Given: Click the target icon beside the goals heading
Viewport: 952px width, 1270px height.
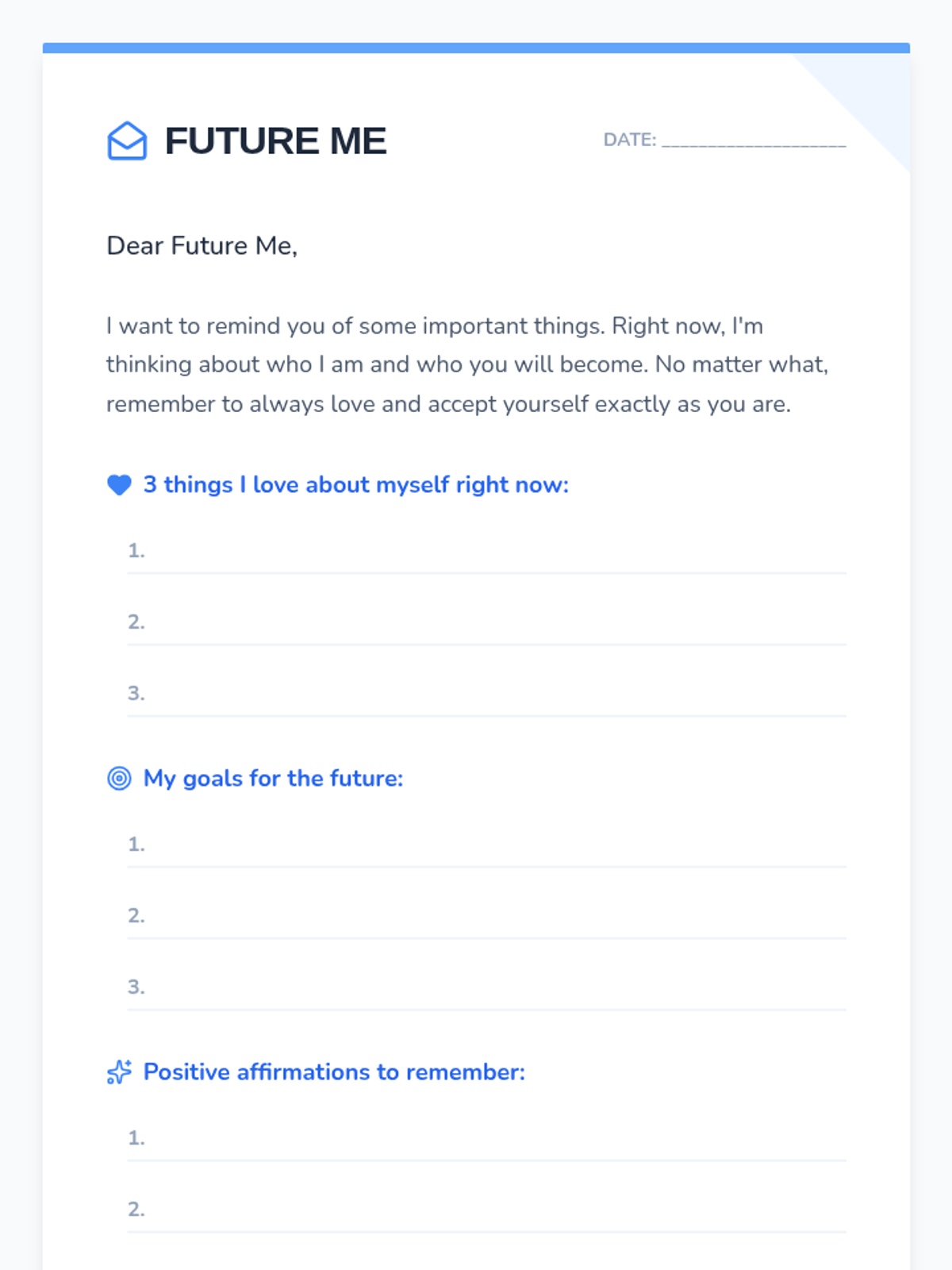Looking at the screenshot, I should 119,779.
